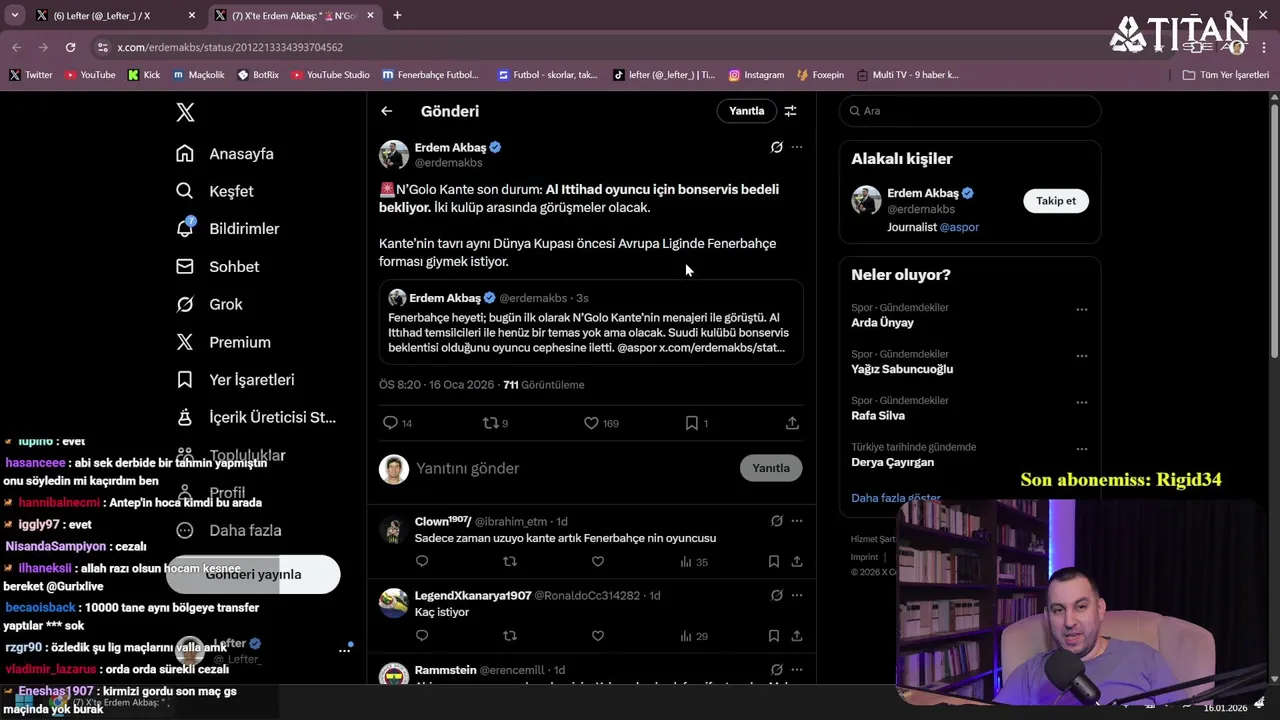Repost Clown1907's reply
The width and height of the screenshot is (1280, 720).
point(510,562)
